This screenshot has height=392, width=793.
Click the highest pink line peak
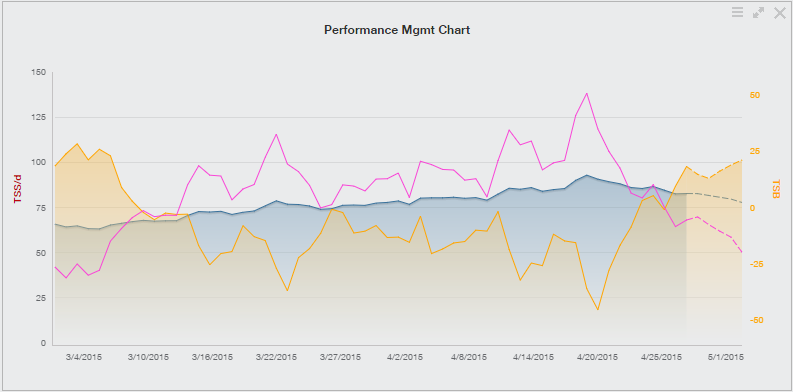(x=587, y=94)
